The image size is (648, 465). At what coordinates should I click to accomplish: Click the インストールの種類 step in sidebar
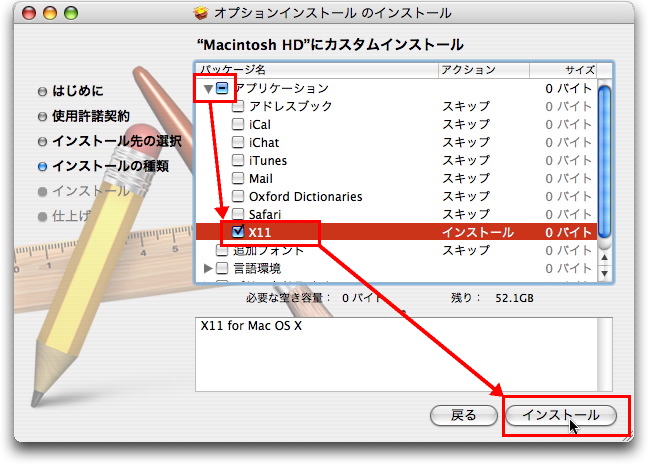coord(110,166)
